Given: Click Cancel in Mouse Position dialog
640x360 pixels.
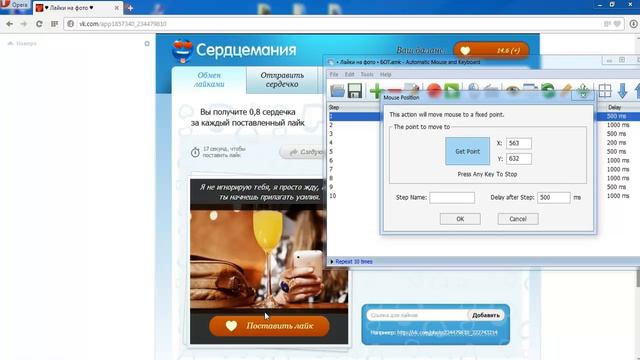Looking at the screenshot, I should 518,219.
